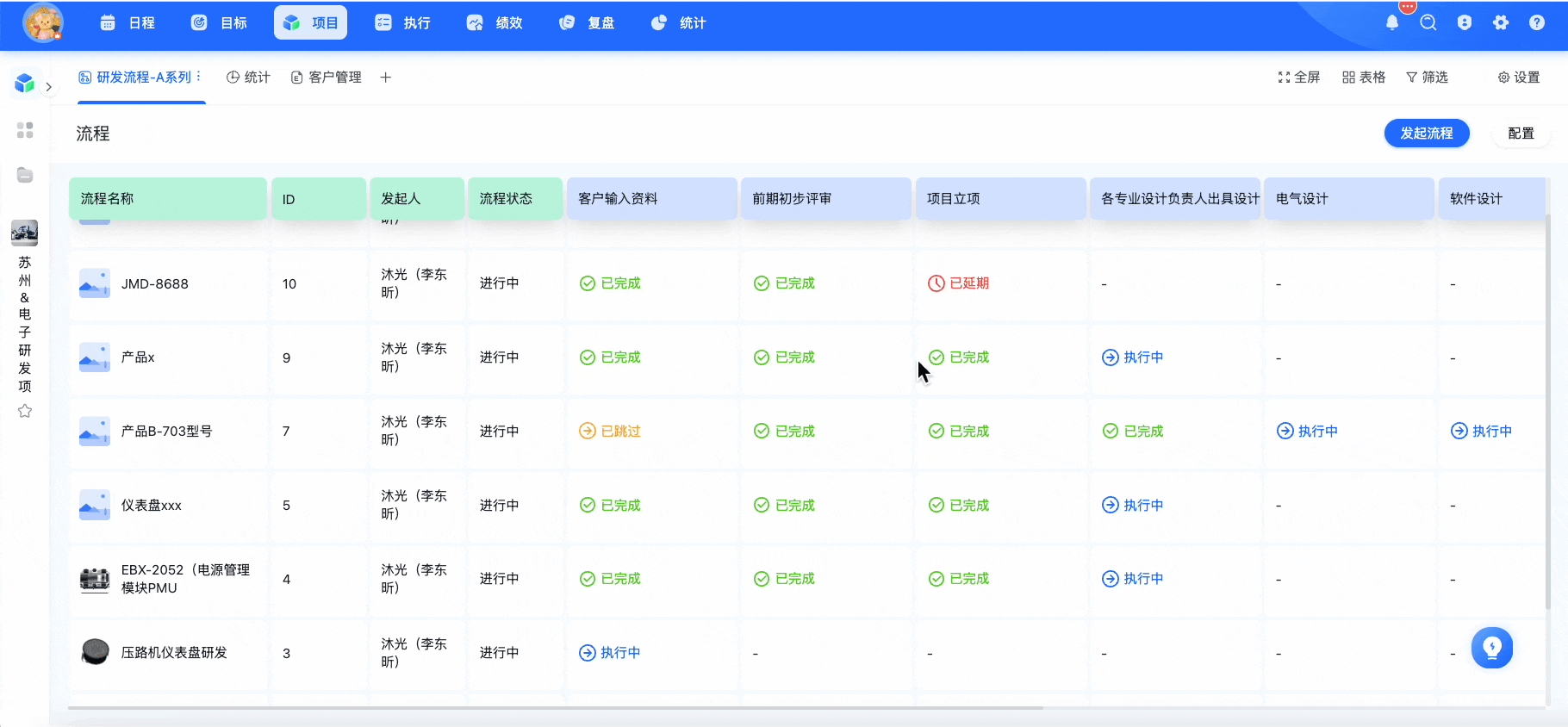The height and width of the screenshot is (727, 1568).
Task: Click 执行中 design status for EBX-2052
Action: (x=1133, y=579)
